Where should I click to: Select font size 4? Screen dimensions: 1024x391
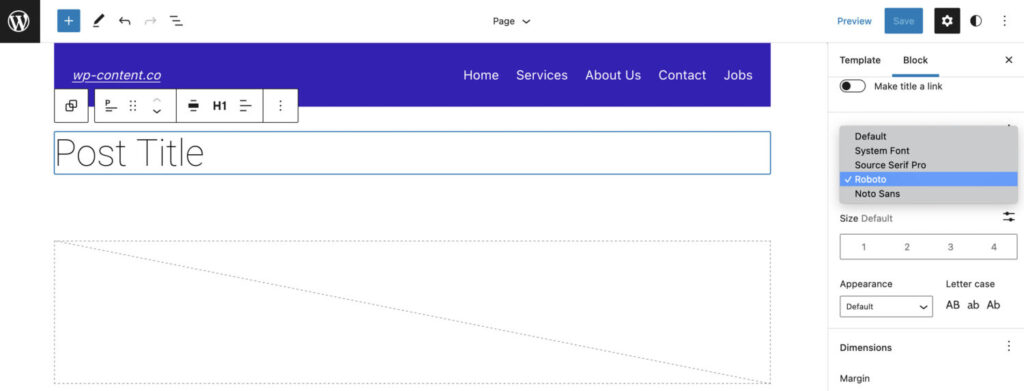(x=993, y=247)
